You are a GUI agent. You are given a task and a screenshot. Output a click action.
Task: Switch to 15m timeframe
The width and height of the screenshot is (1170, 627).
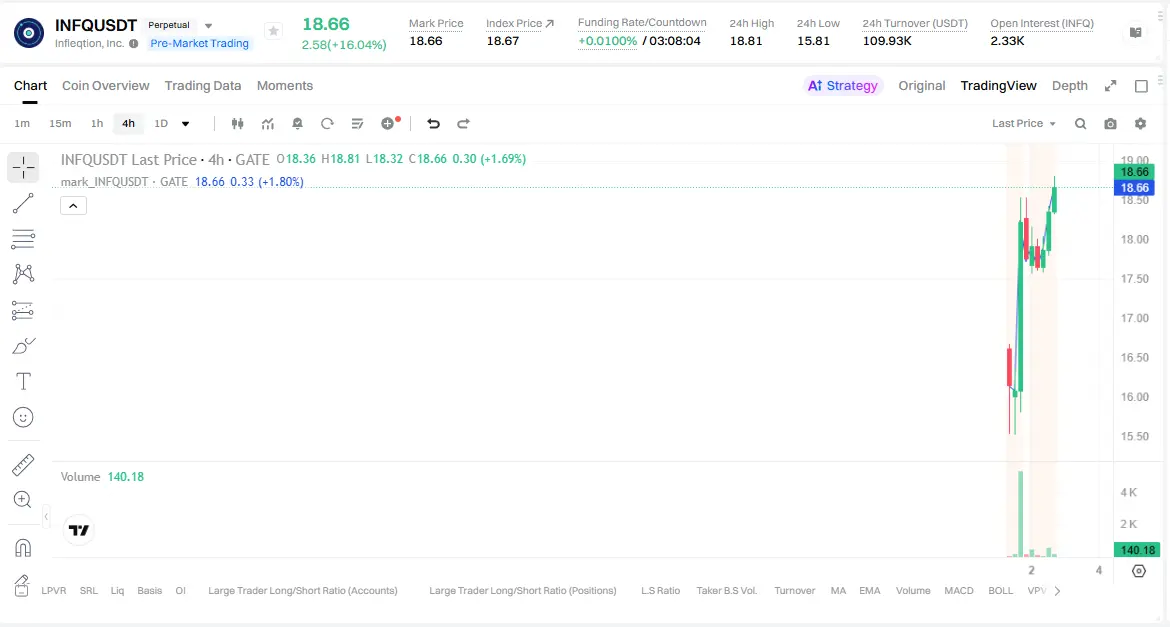[x=60, y=123]
